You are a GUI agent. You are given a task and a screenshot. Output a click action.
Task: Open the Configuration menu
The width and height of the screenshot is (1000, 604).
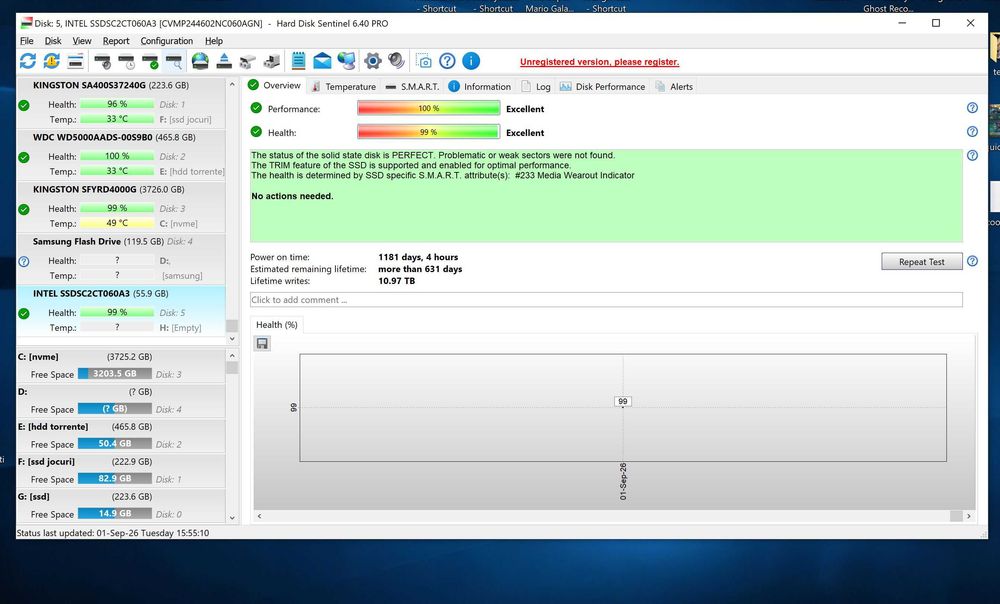[166, 41]
